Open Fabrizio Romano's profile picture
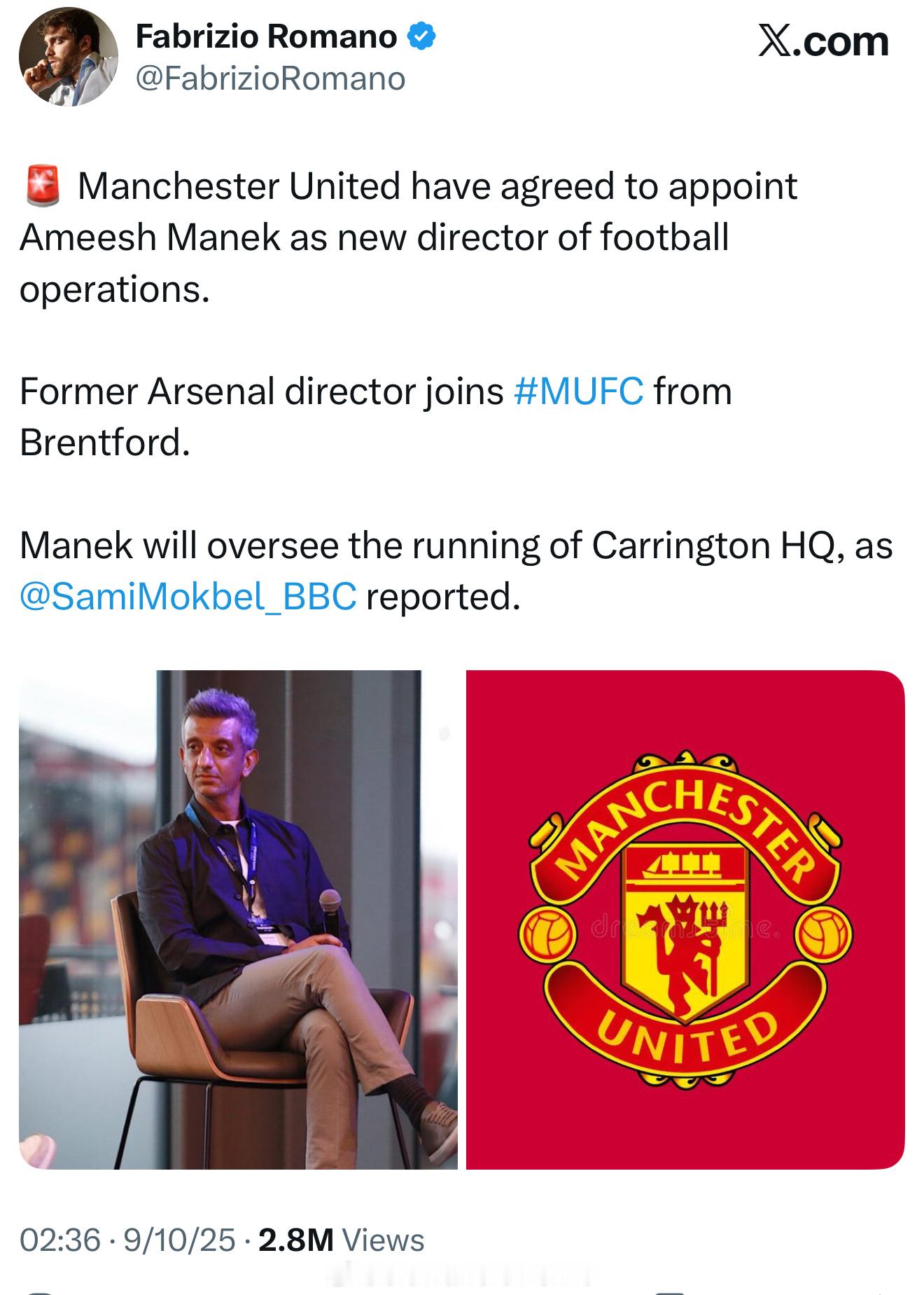The height and width of the screenshot is (1295, 924). (x=68, y=57)
